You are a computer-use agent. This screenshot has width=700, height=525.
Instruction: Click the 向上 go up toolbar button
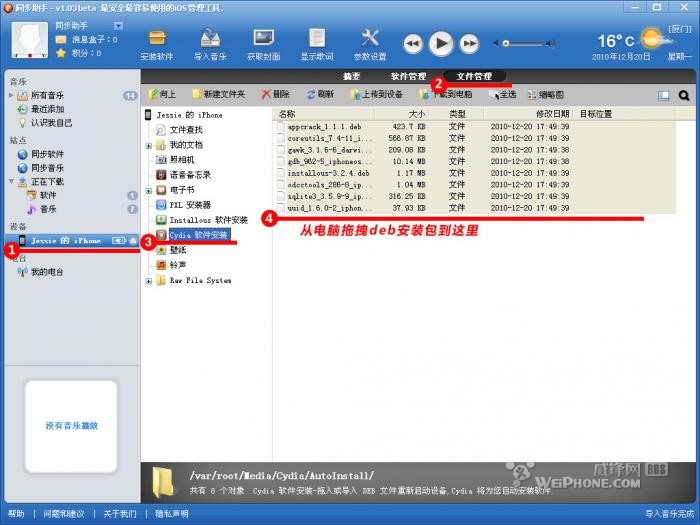[x=162, y=94]
